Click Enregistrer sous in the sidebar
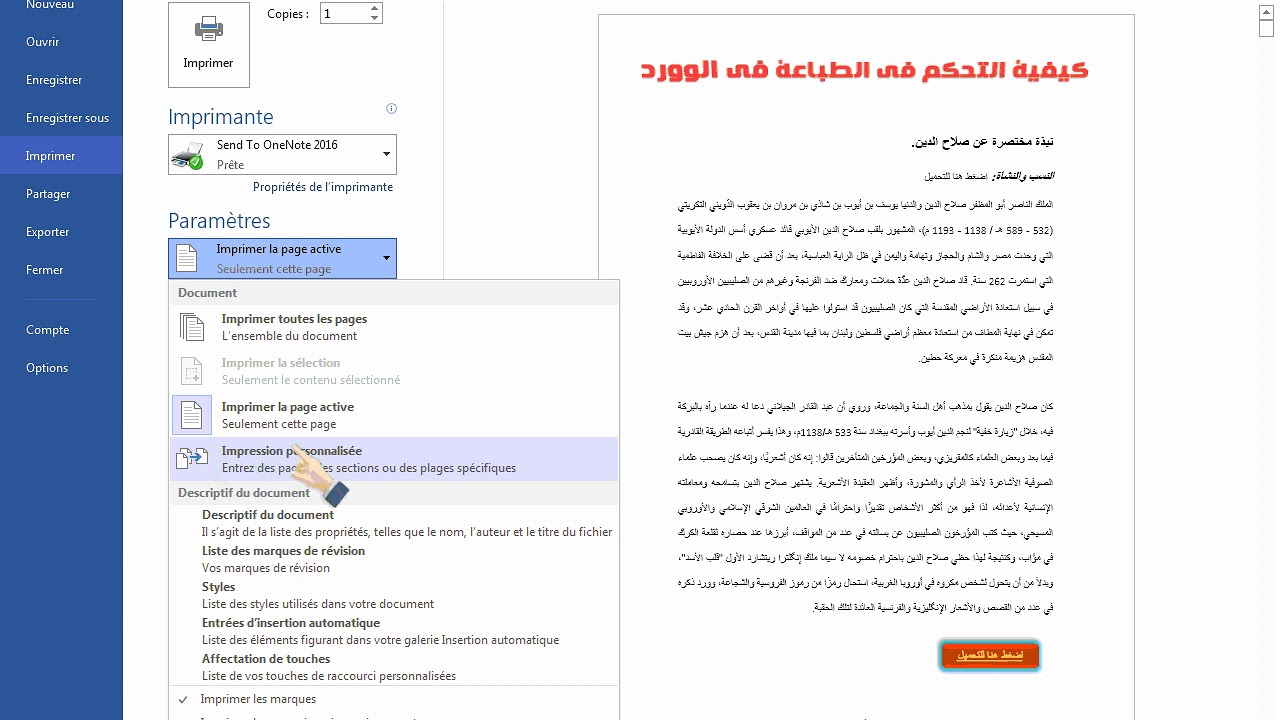 pyautogui.click(x=61, y=118)
